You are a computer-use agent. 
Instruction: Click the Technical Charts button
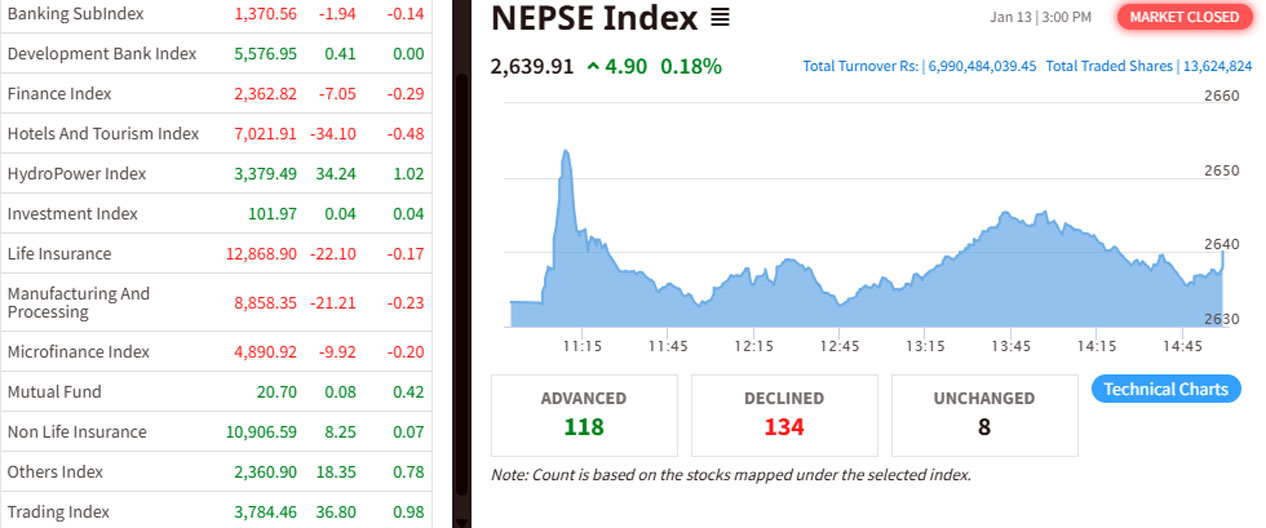(x=1165, y=389)
